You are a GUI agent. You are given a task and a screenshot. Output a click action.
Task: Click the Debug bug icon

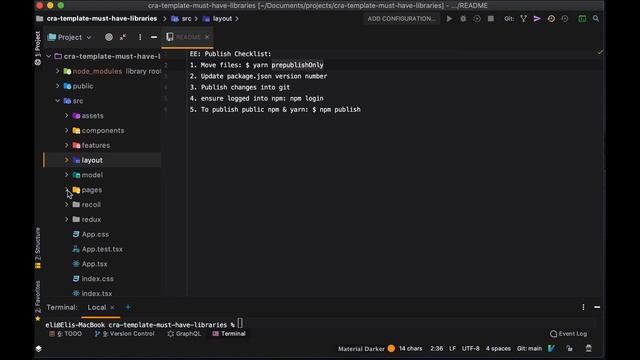[463, 19]
